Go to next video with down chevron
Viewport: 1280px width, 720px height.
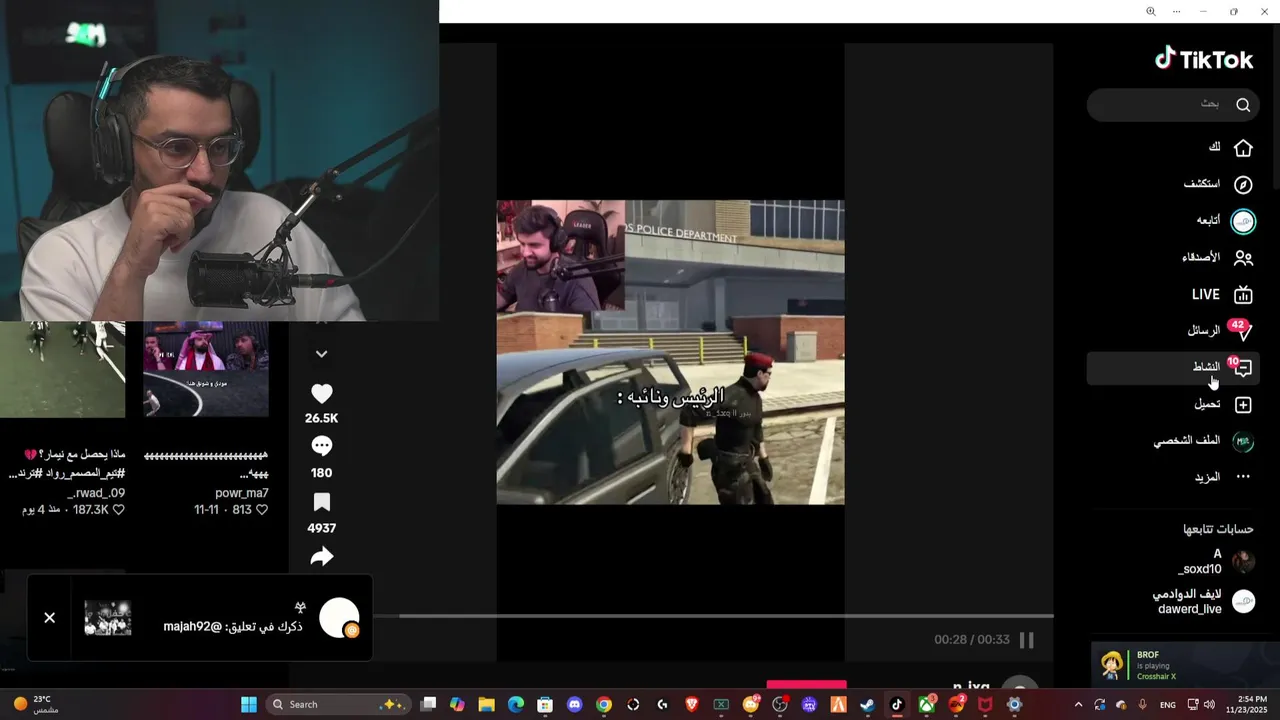pyautogui.click(x=321, y=354)
